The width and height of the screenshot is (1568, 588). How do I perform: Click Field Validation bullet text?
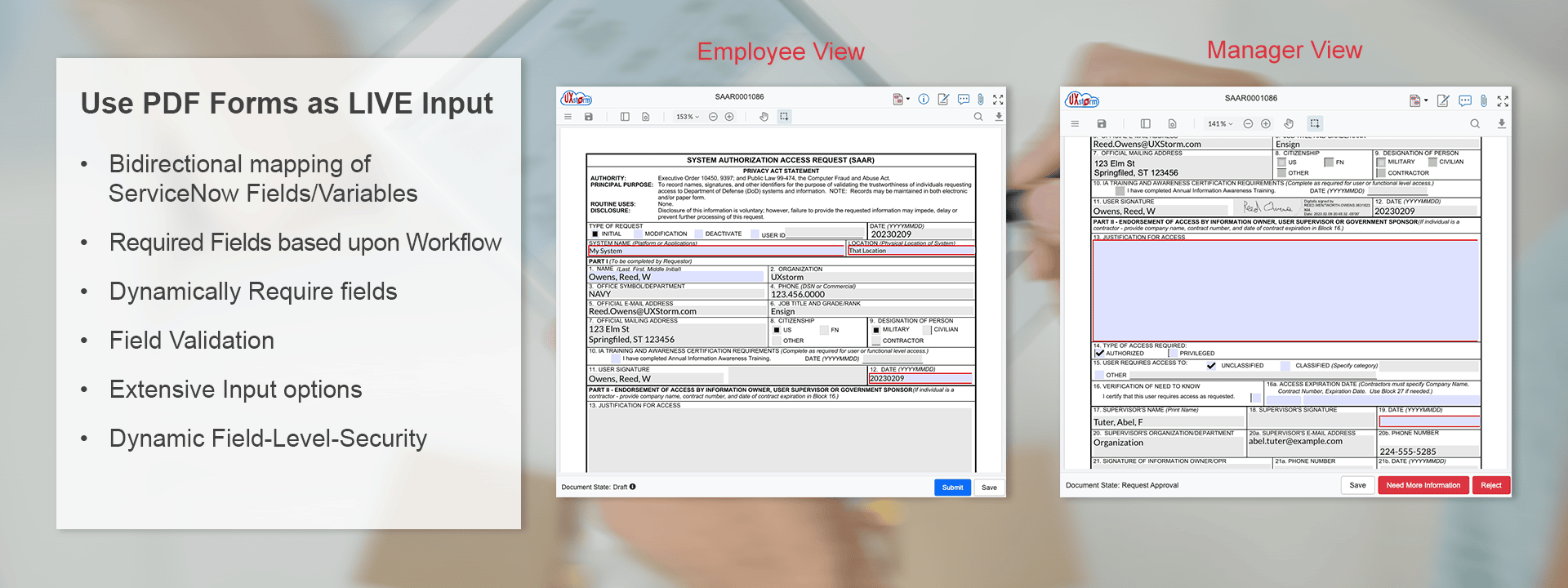pos(192,341)
